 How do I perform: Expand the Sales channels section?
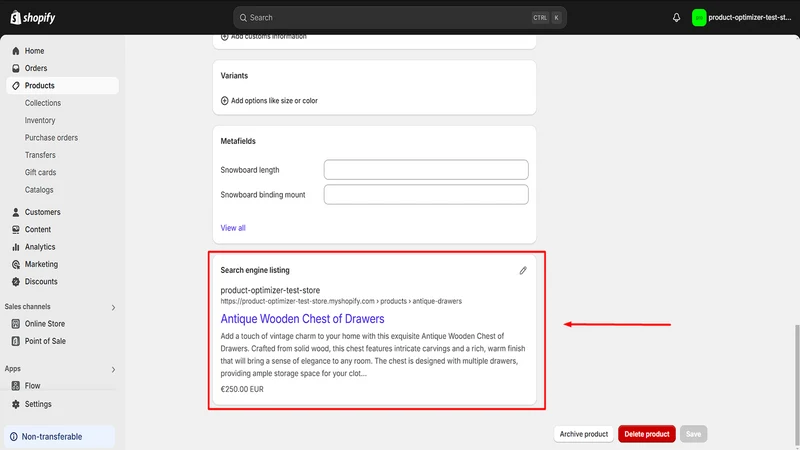click(113, 307)
